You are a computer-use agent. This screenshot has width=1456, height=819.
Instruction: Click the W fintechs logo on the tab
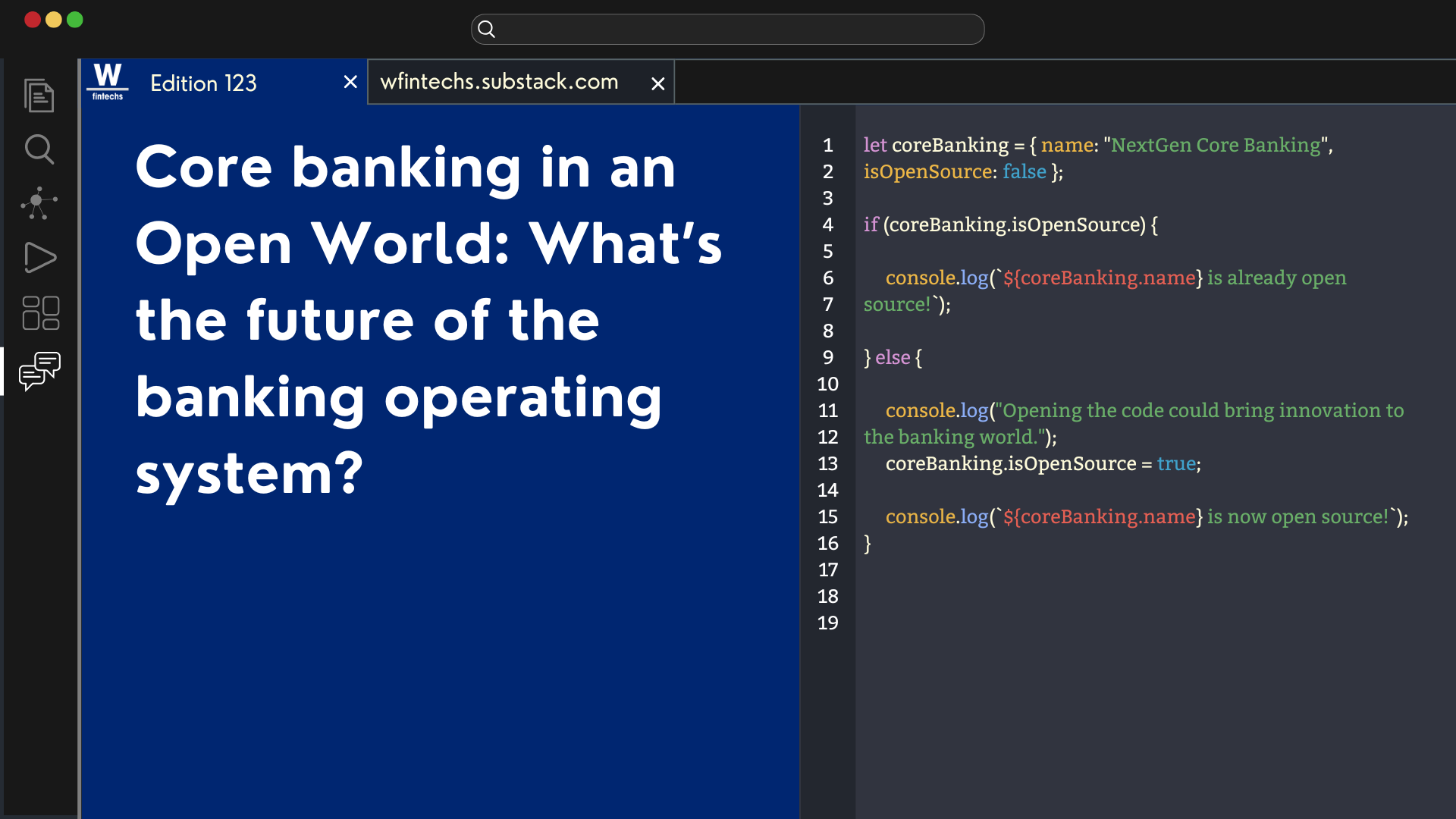point(107,81)
